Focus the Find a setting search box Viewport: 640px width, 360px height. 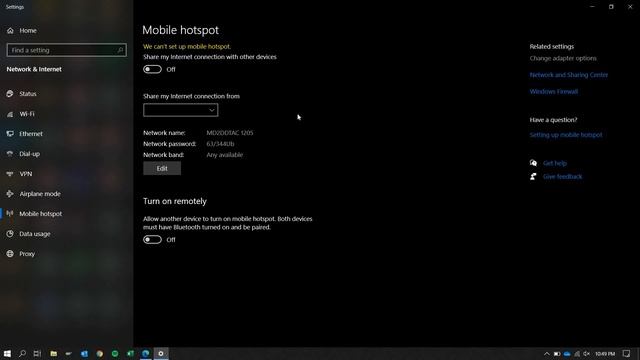point(67,50)
